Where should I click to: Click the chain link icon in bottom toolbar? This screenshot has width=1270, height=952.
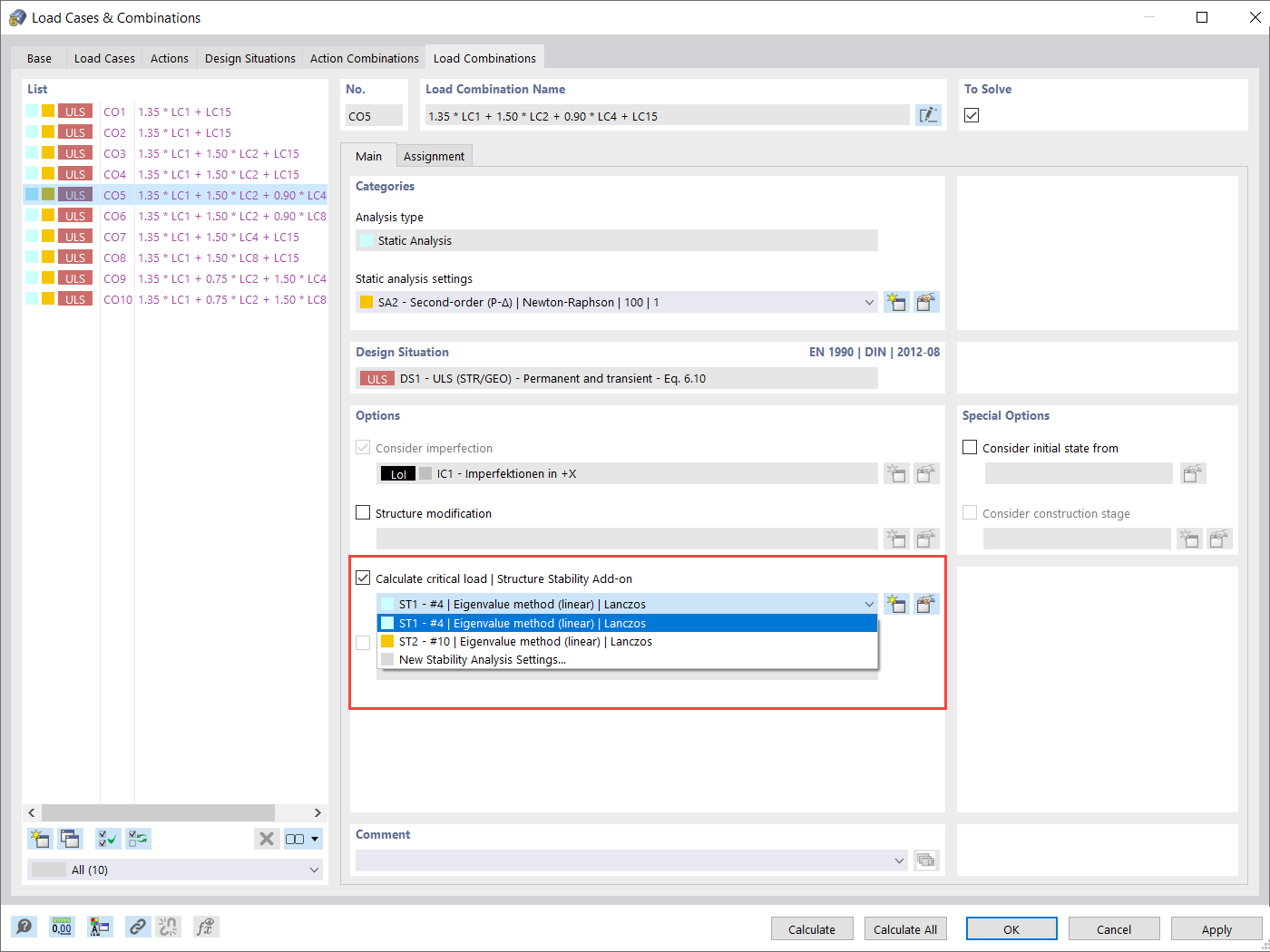tap(138, 927)
